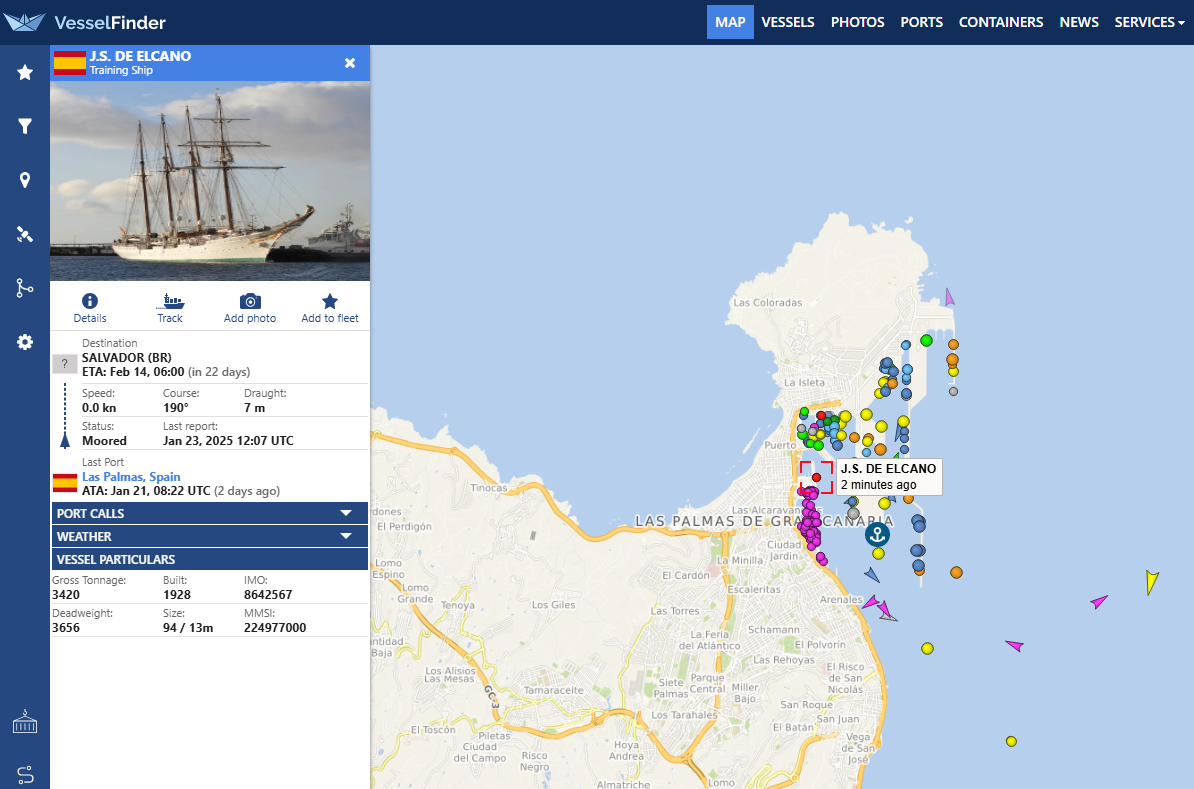Click the Spanish flag in panel header

coord(69,63)
